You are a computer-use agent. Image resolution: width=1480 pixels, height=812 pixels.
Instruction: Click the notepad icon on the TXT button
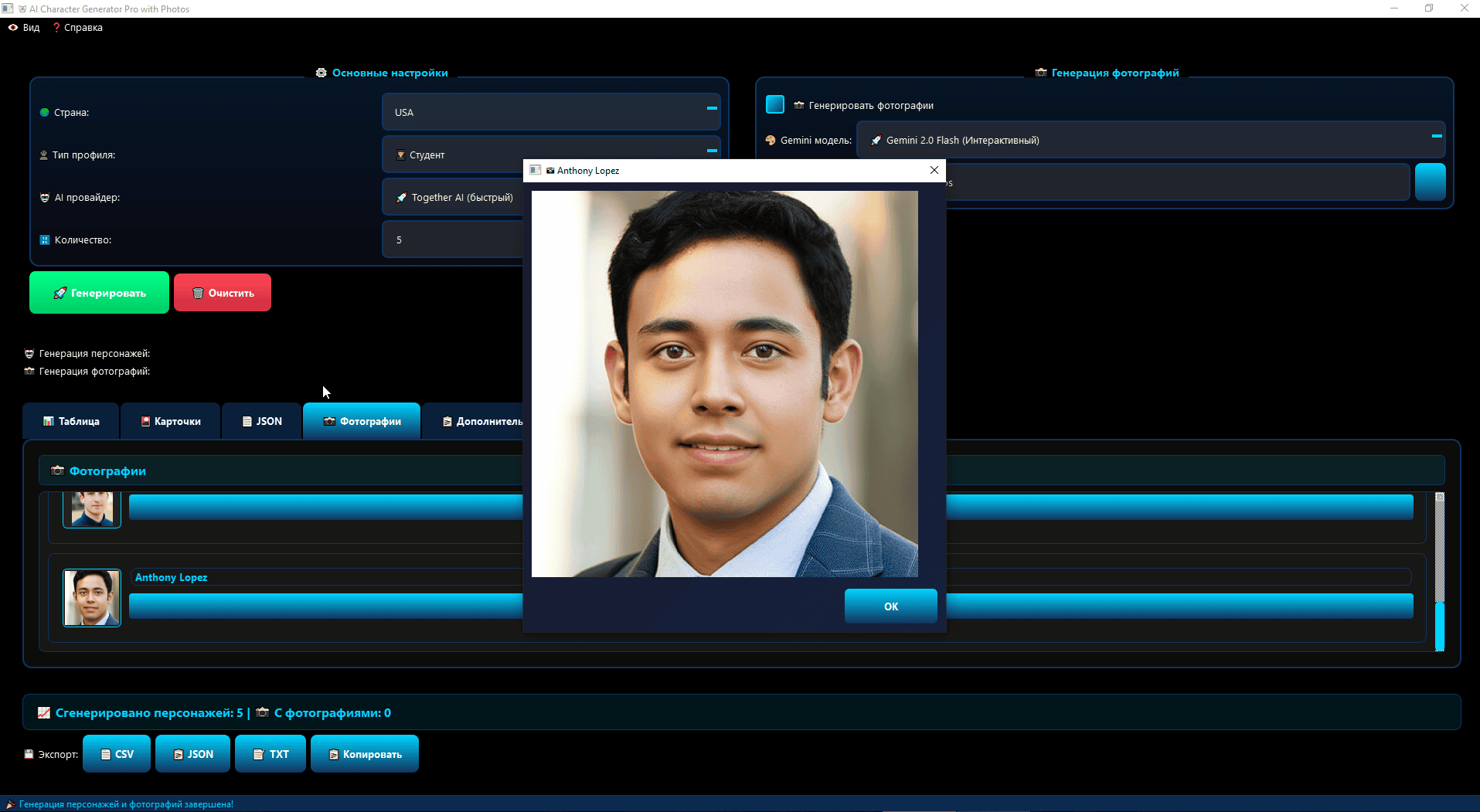[x=259, y=754]
